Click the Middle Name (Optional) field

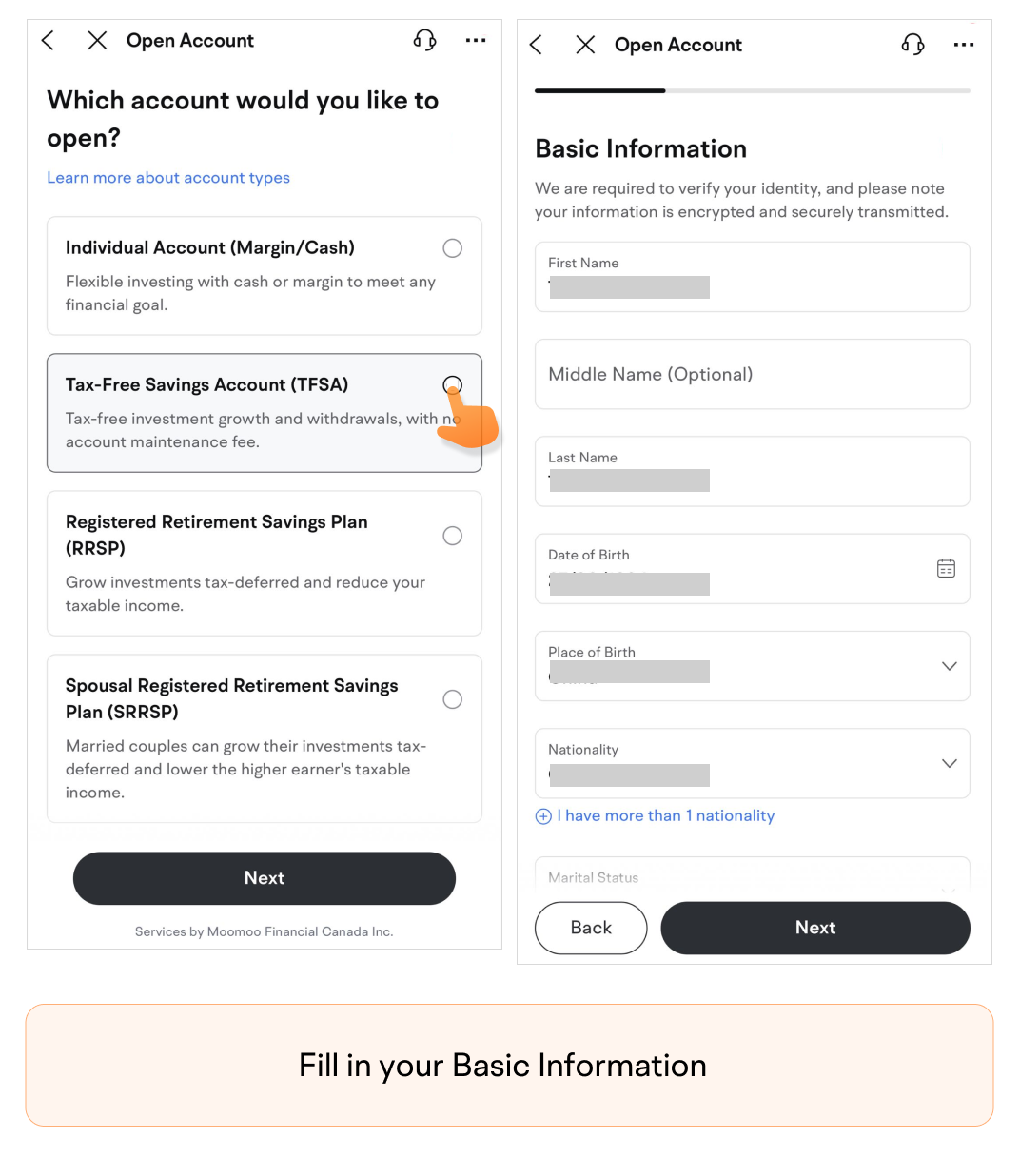point(753,374)
